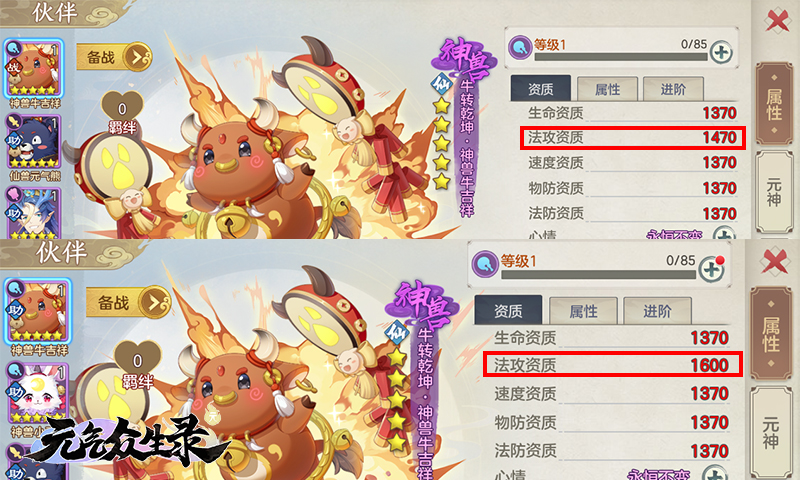
Task: Open the 元神 side tab in the top panel
Action: pos(774,192)
